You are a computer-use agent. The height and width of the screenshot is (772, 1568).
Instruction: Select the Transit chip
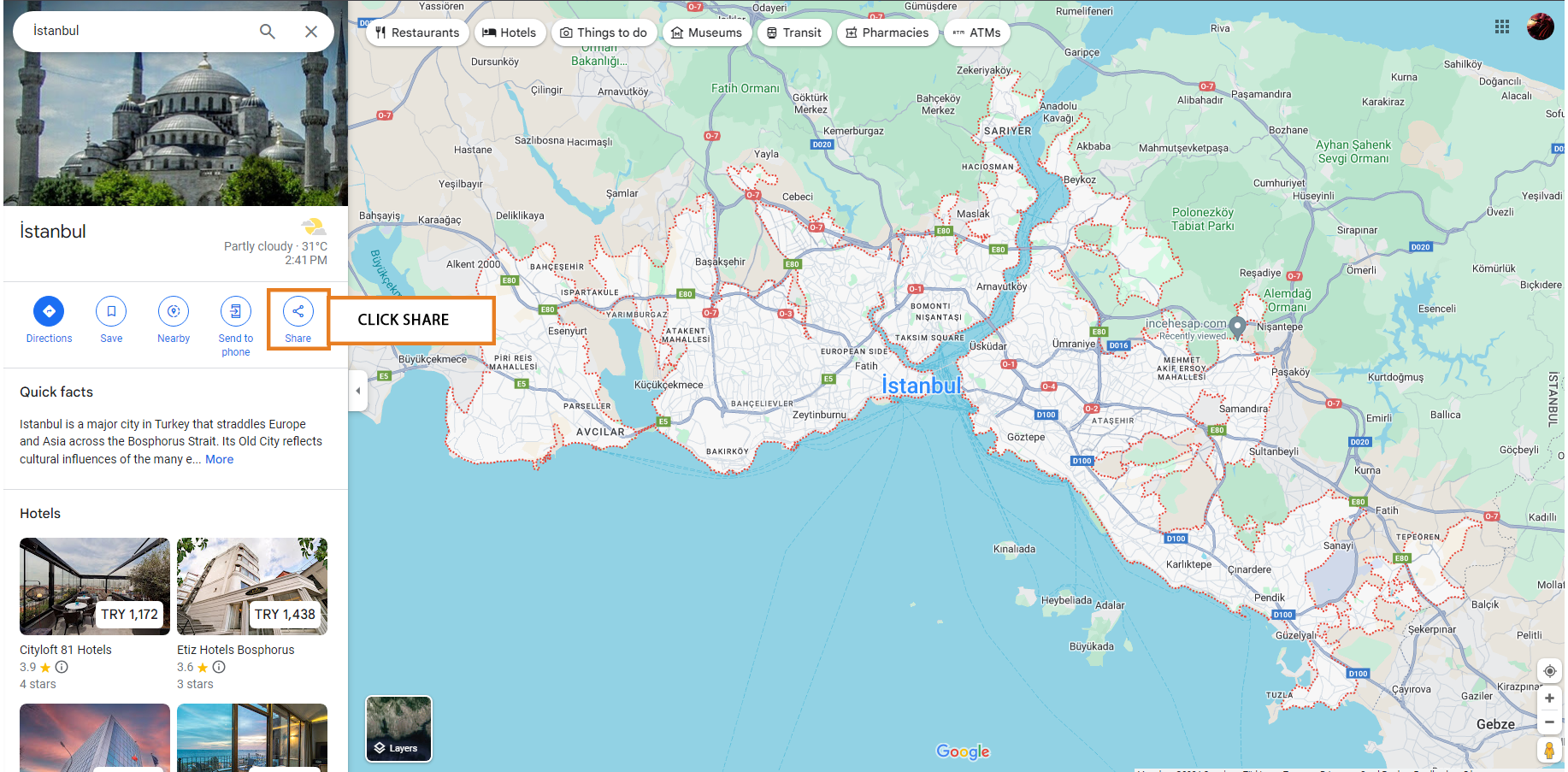(x=794, y=32)
